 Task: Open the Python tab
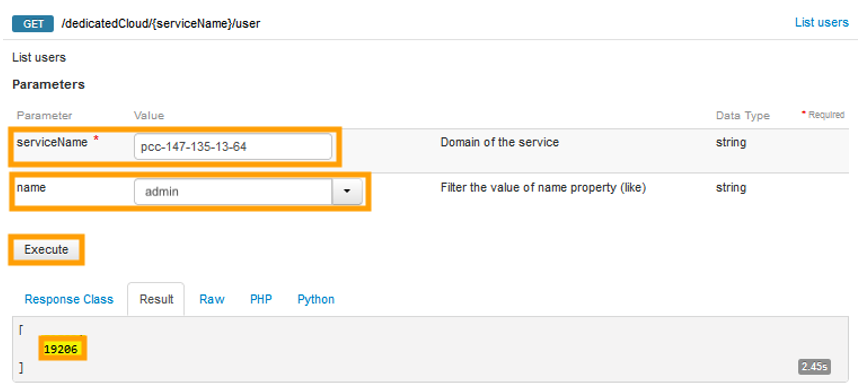tap(316, 299)
